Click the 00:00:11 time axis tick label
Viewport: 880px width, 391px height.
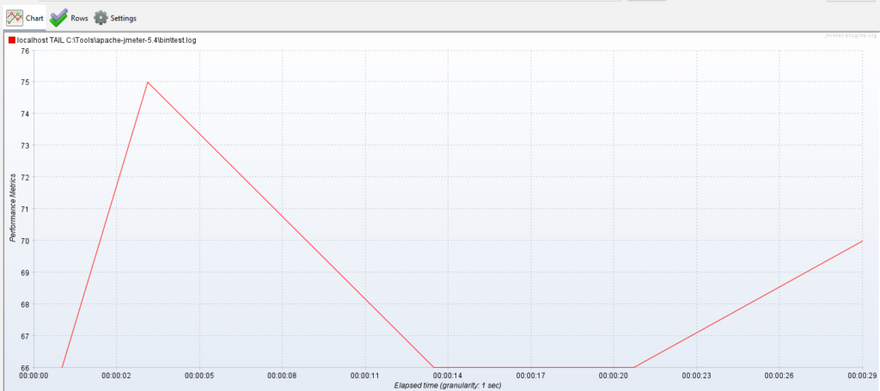365,376
